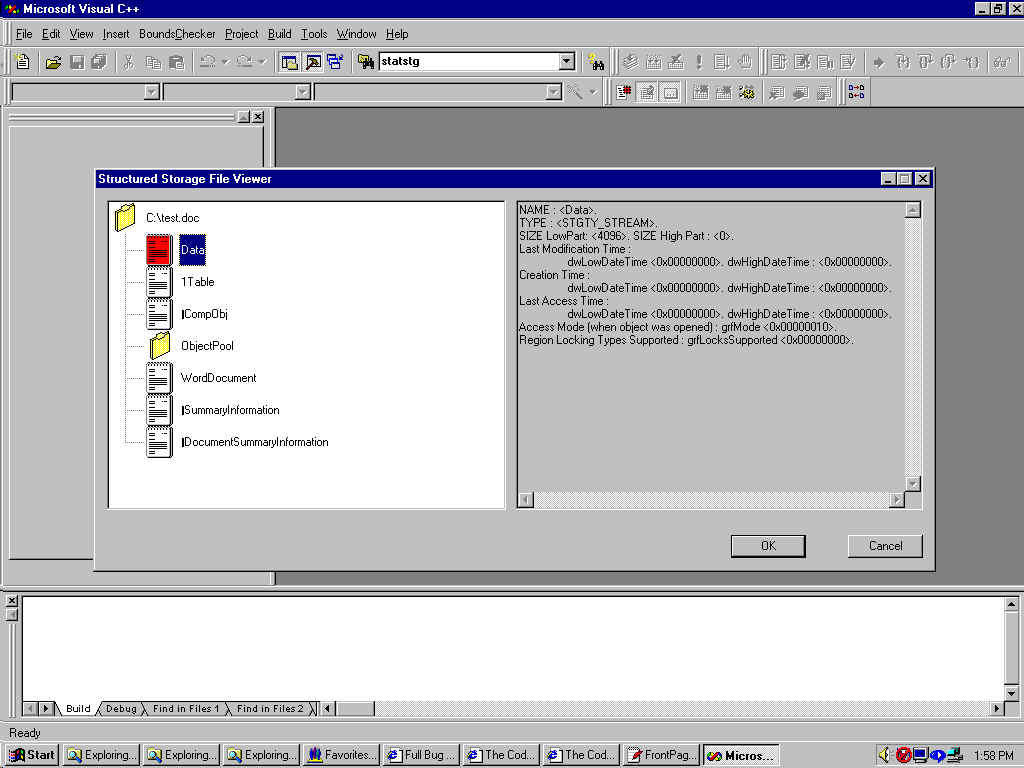Screen dimensions: 1024x768
Task: Select the ObjectPool storage folder
Action: (207, 346)
